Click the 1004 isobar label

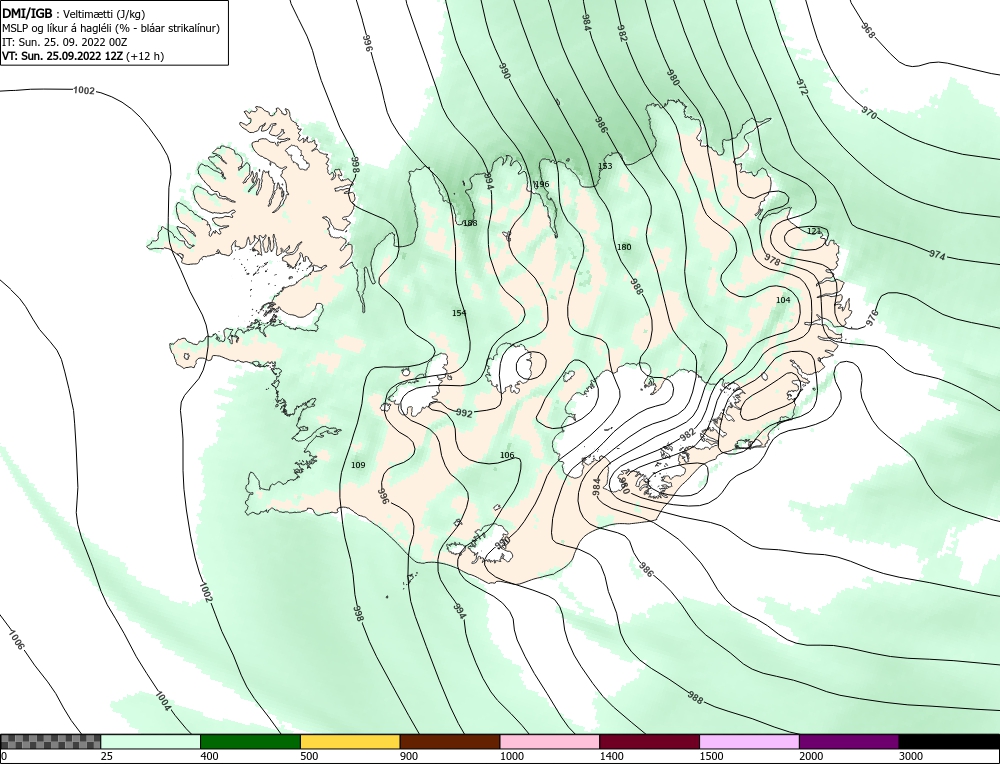pos(163,701)
